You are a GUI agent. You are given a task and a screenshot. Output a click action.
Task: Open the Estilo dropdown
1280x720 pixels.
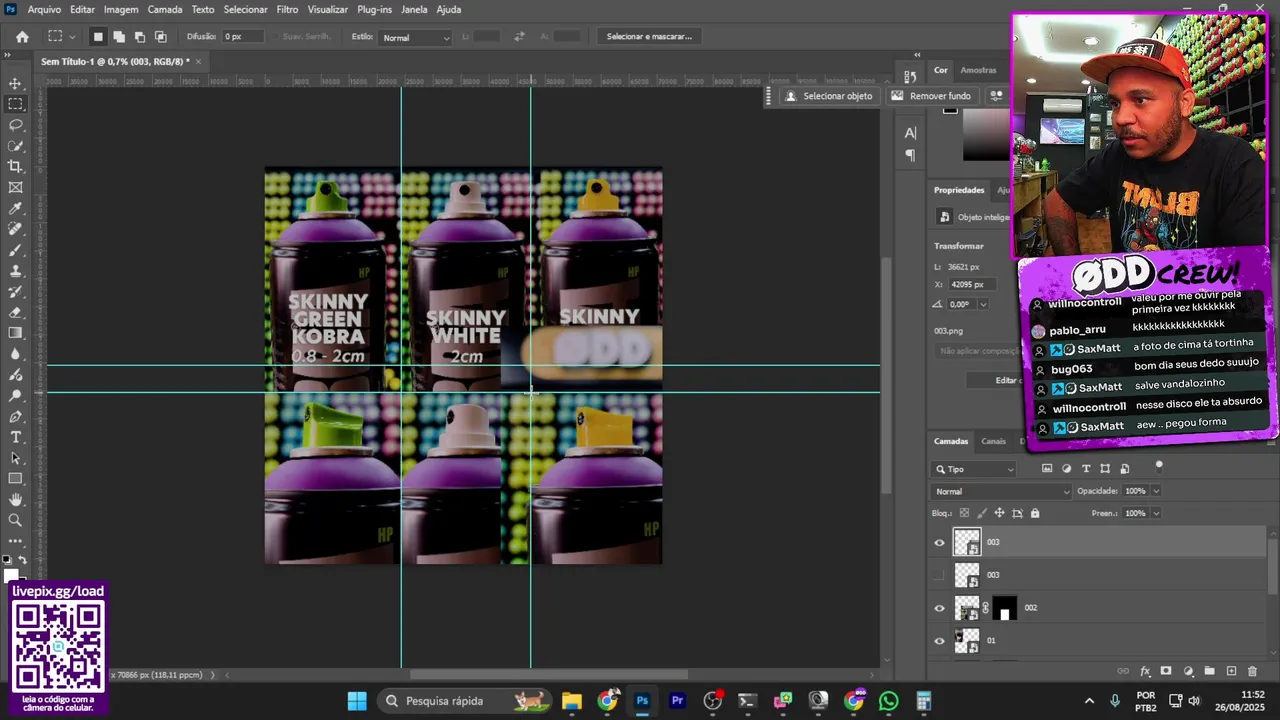tap(416, 37)
